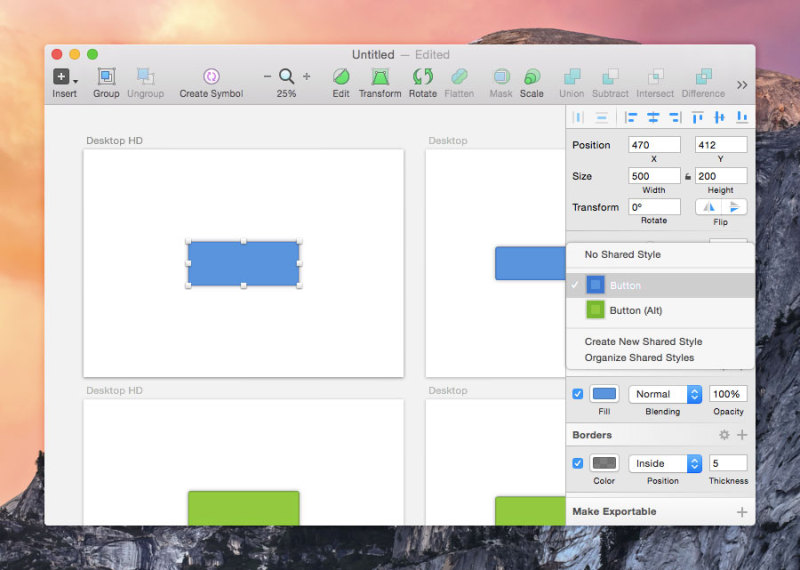The height and width of the screenshot is (570, 800).
Task: Zoom out with the minus icon
Action: coord(267,77)
